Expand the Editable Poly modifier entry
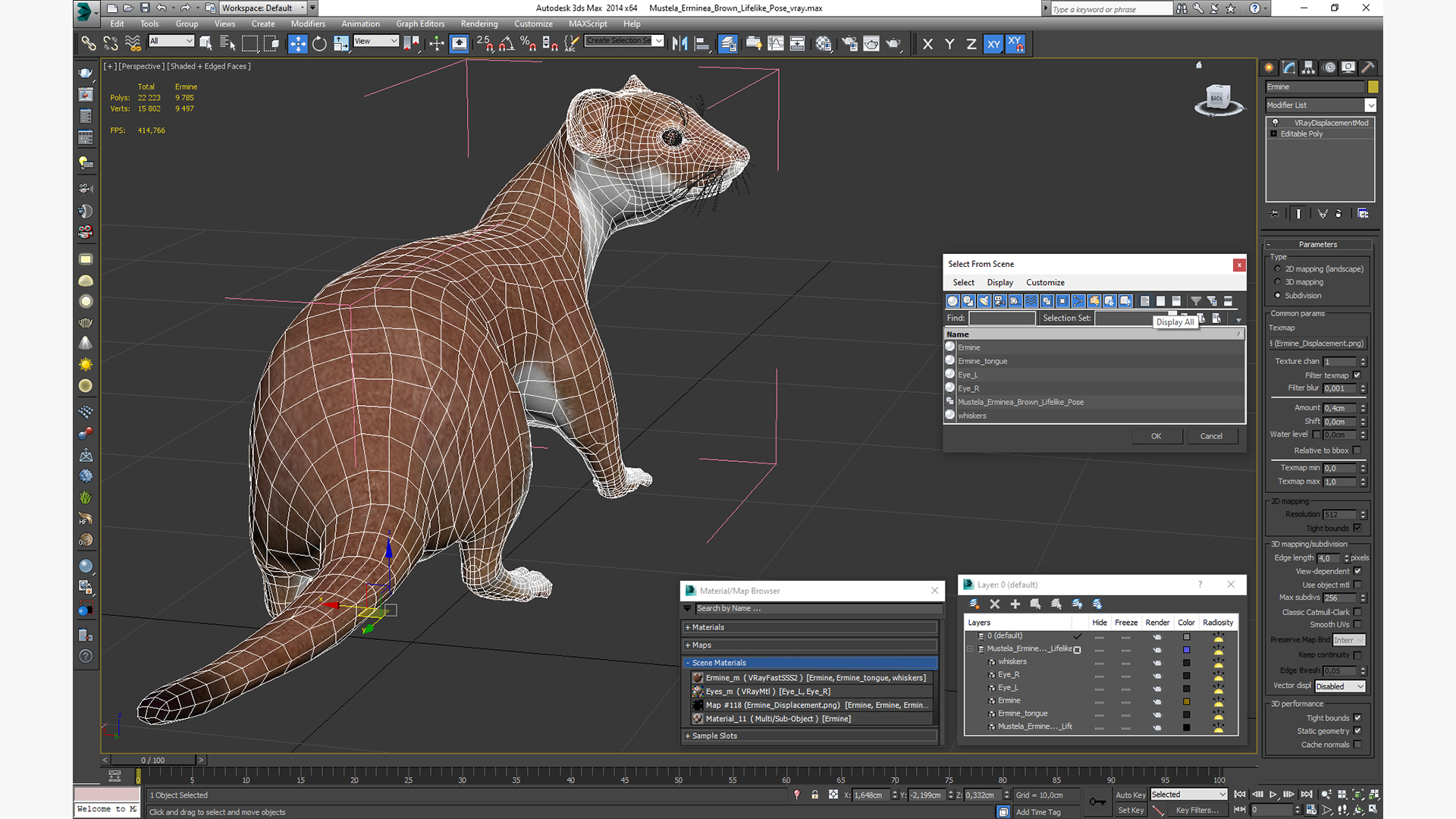The width and height of the screenshot is (1456, 819). [x=1274, y=134]
